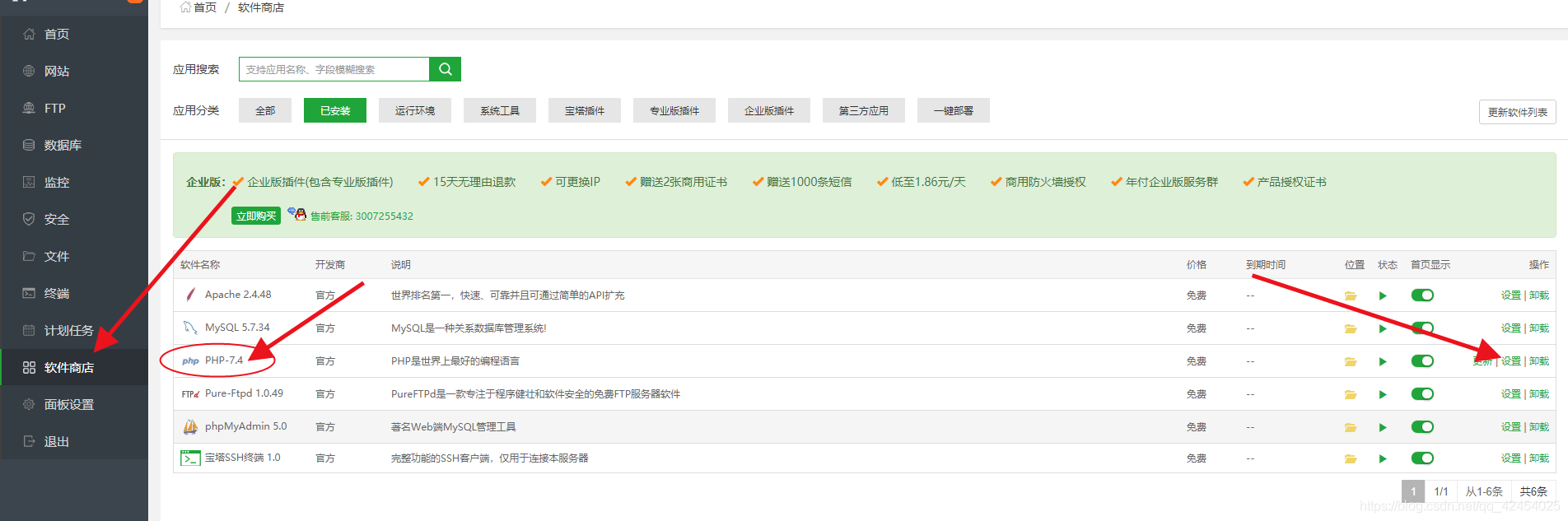Click the Apache row status play icon
This screenshot has width=1568, height=521.
coord(1383,295)
